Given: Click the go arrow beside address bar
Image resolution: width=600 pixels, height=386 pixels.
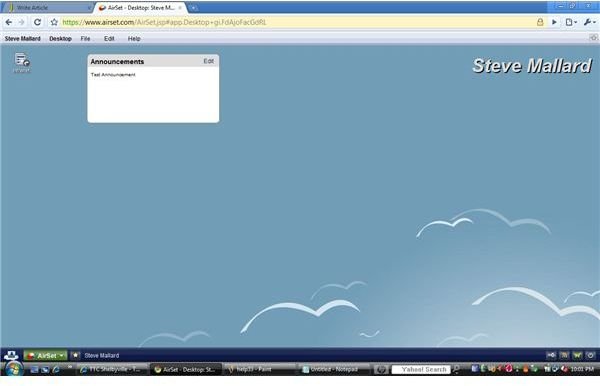Looking at the screenshot, I should point(554,22).
